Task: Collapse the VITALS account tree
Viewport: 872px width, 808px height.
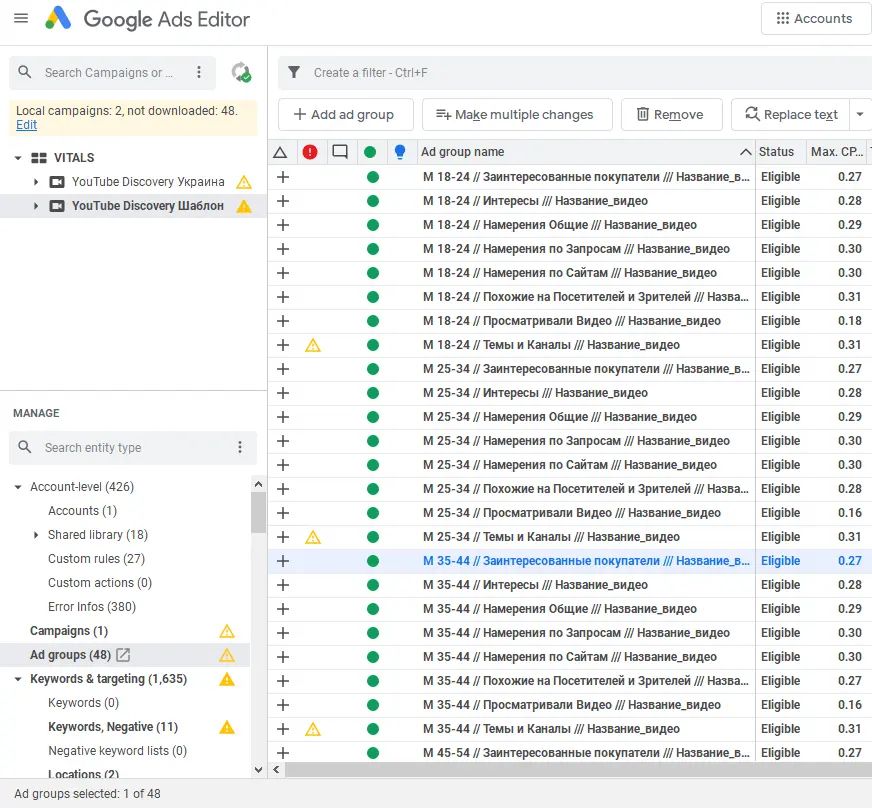Action: pos(18,158)
